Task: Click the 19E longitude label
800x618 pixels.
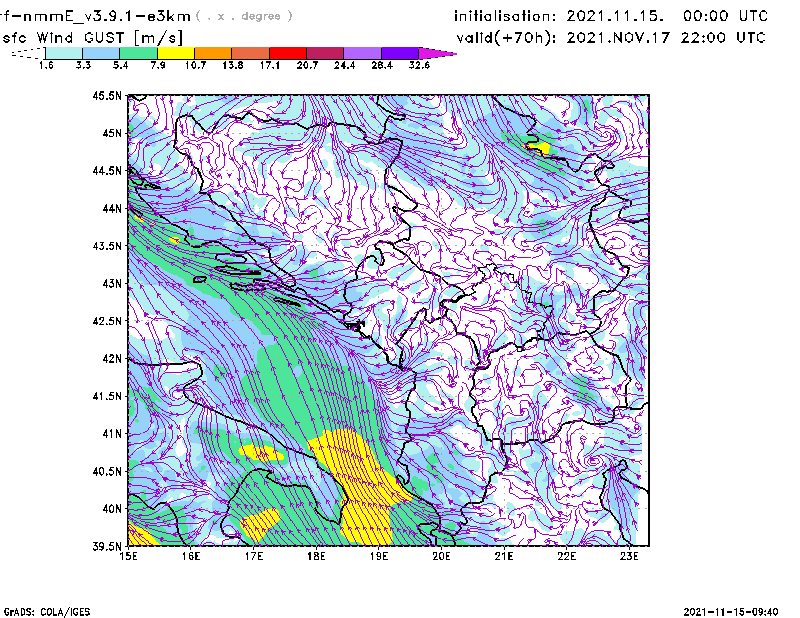Action: tap(379, 556)
